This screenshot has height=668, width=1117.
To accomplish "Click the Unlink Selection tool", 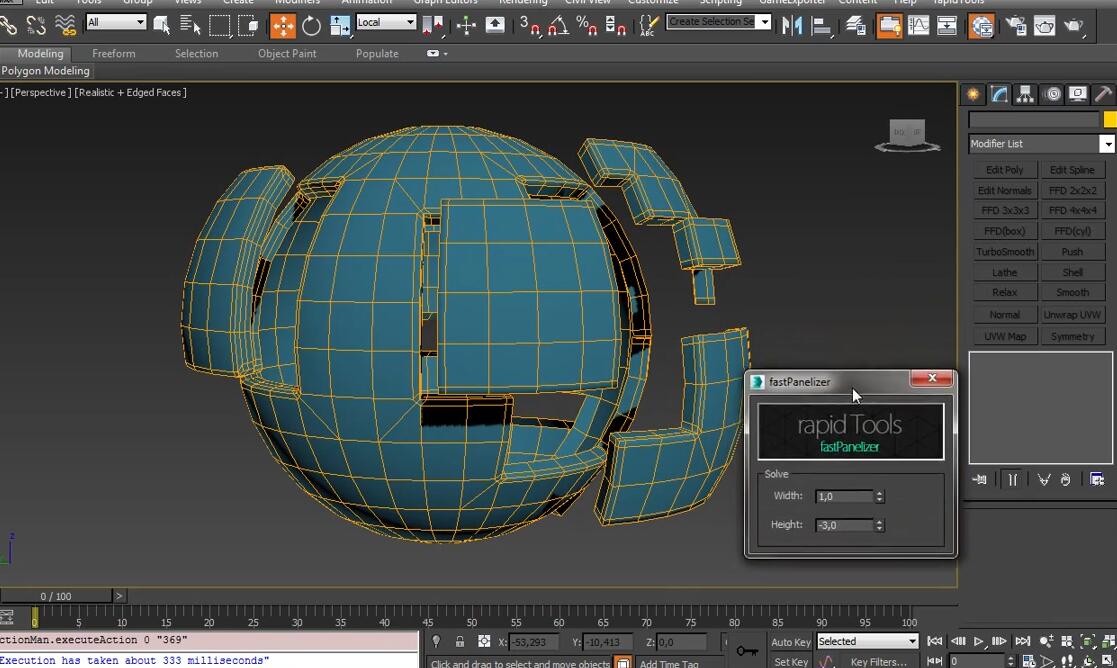I will coord(36,26).
